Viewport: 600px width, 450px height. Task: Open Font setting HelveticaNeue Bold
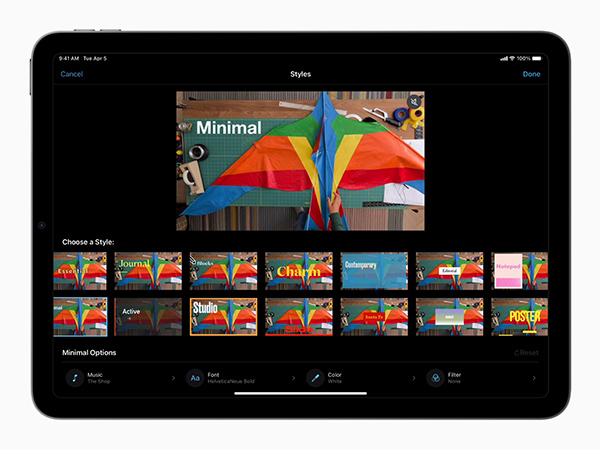(241, 378)
